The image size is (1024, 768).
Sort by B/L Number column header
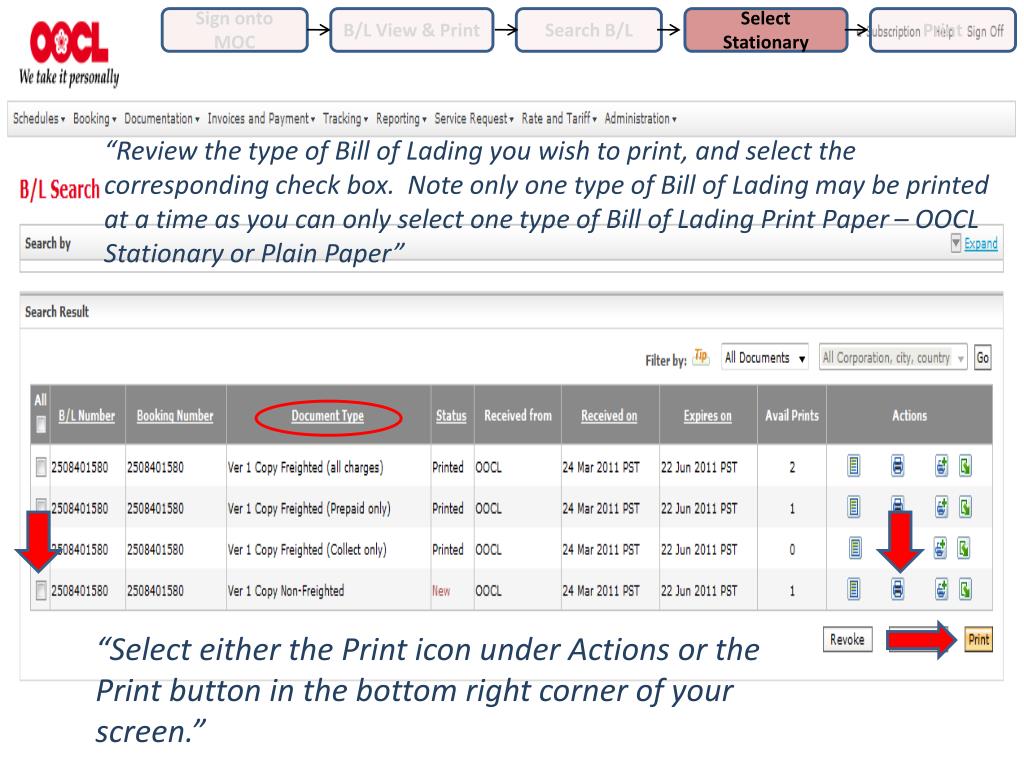[86, 415]
